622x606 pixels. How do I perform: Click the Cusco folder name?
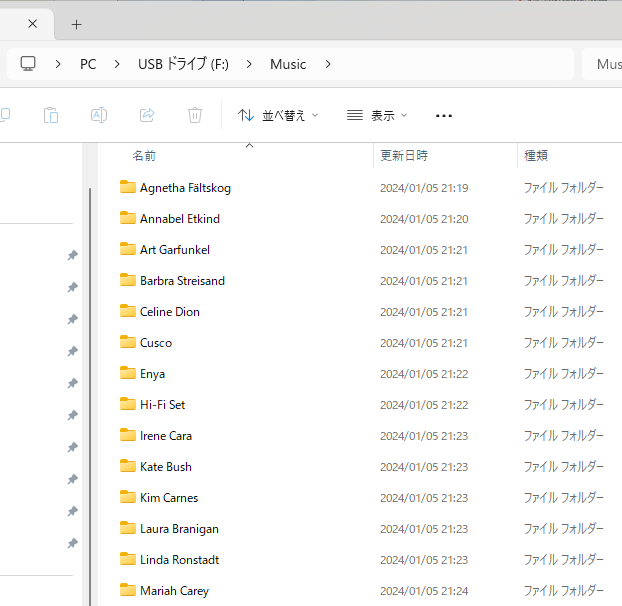click(156, 343)
